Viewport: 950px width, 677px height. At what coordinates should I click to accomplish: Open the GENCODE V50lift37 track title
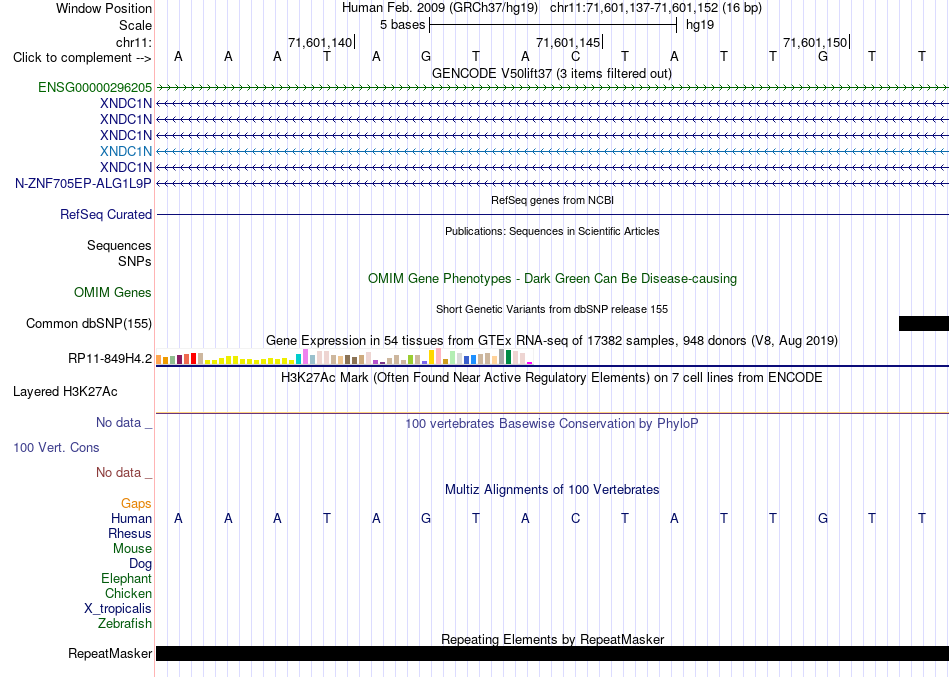click(x=551, y=73)
